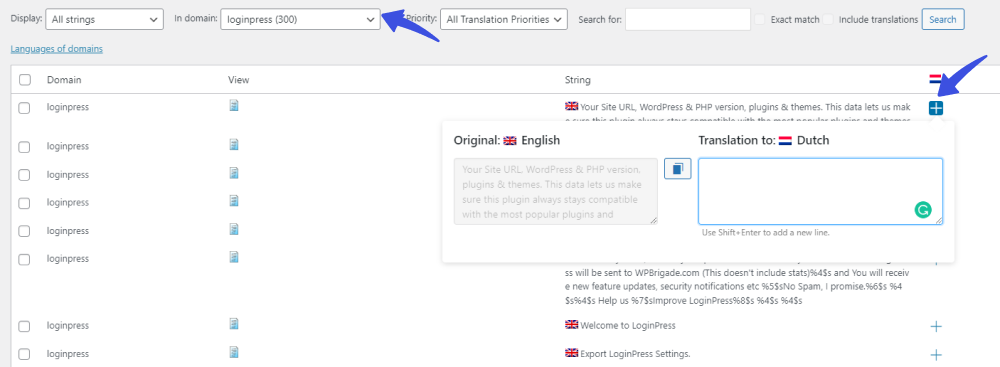Click inside the Dutch translation text area

coord(820,191)
